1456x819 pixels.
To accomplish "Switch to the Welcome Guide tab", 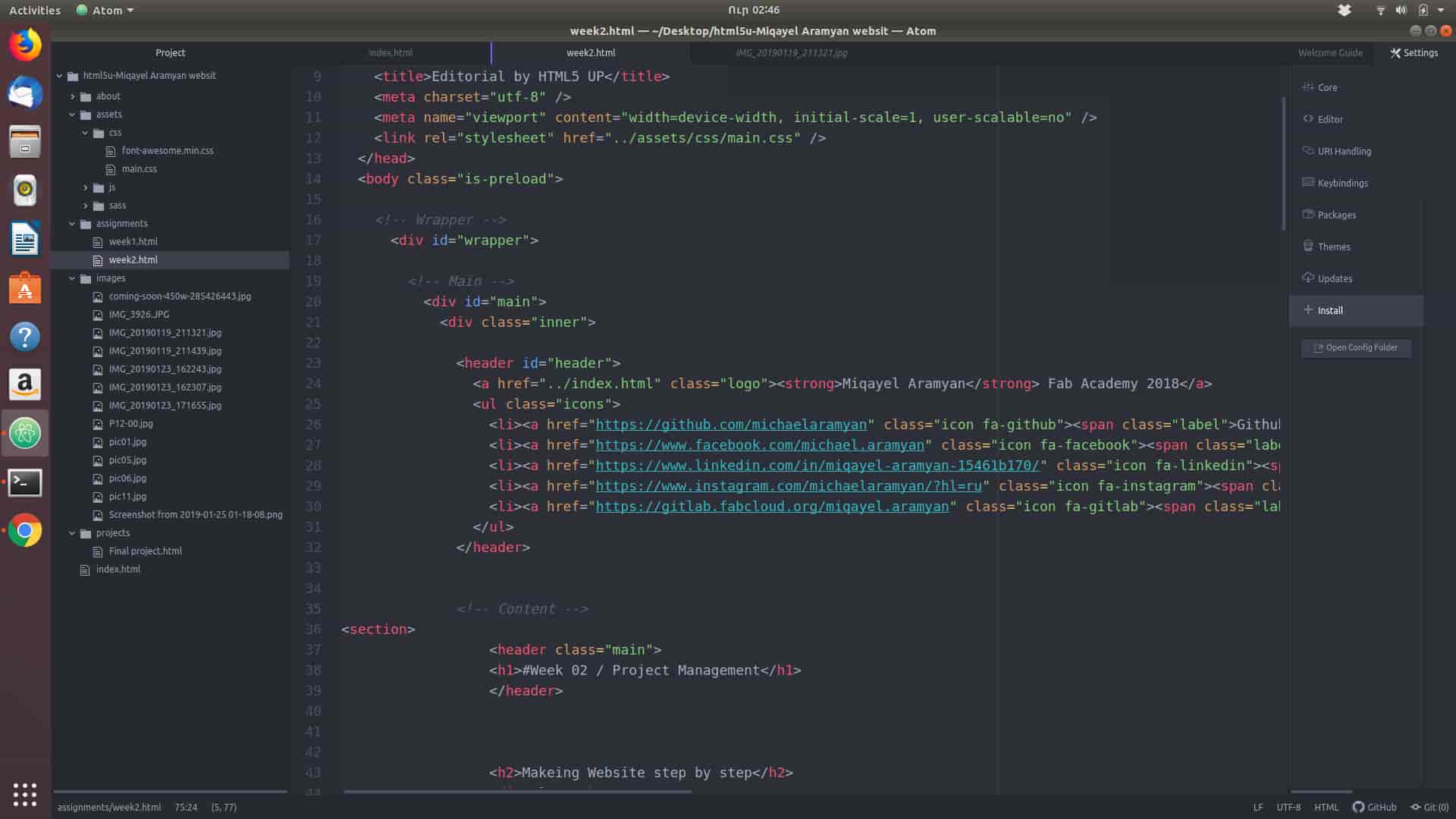I will click(1329, 53).
